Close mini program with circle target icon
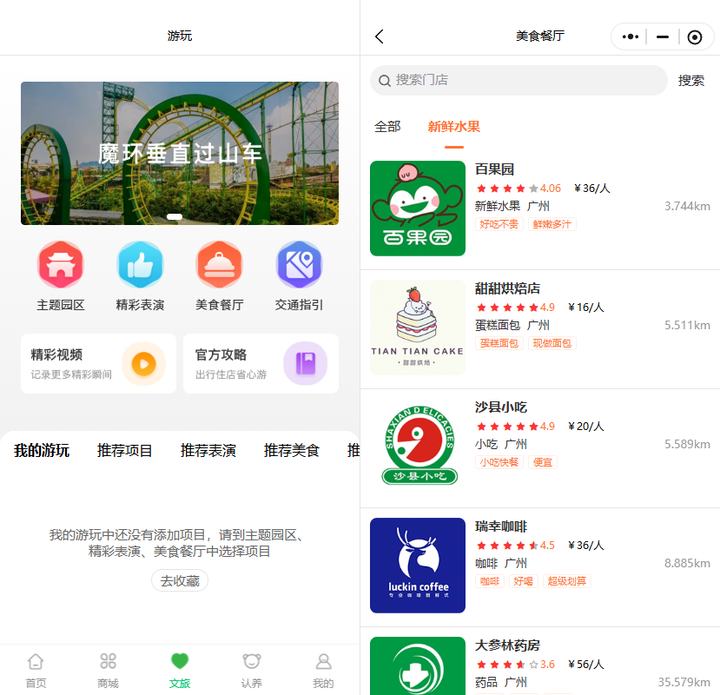 tap(694, 37)
